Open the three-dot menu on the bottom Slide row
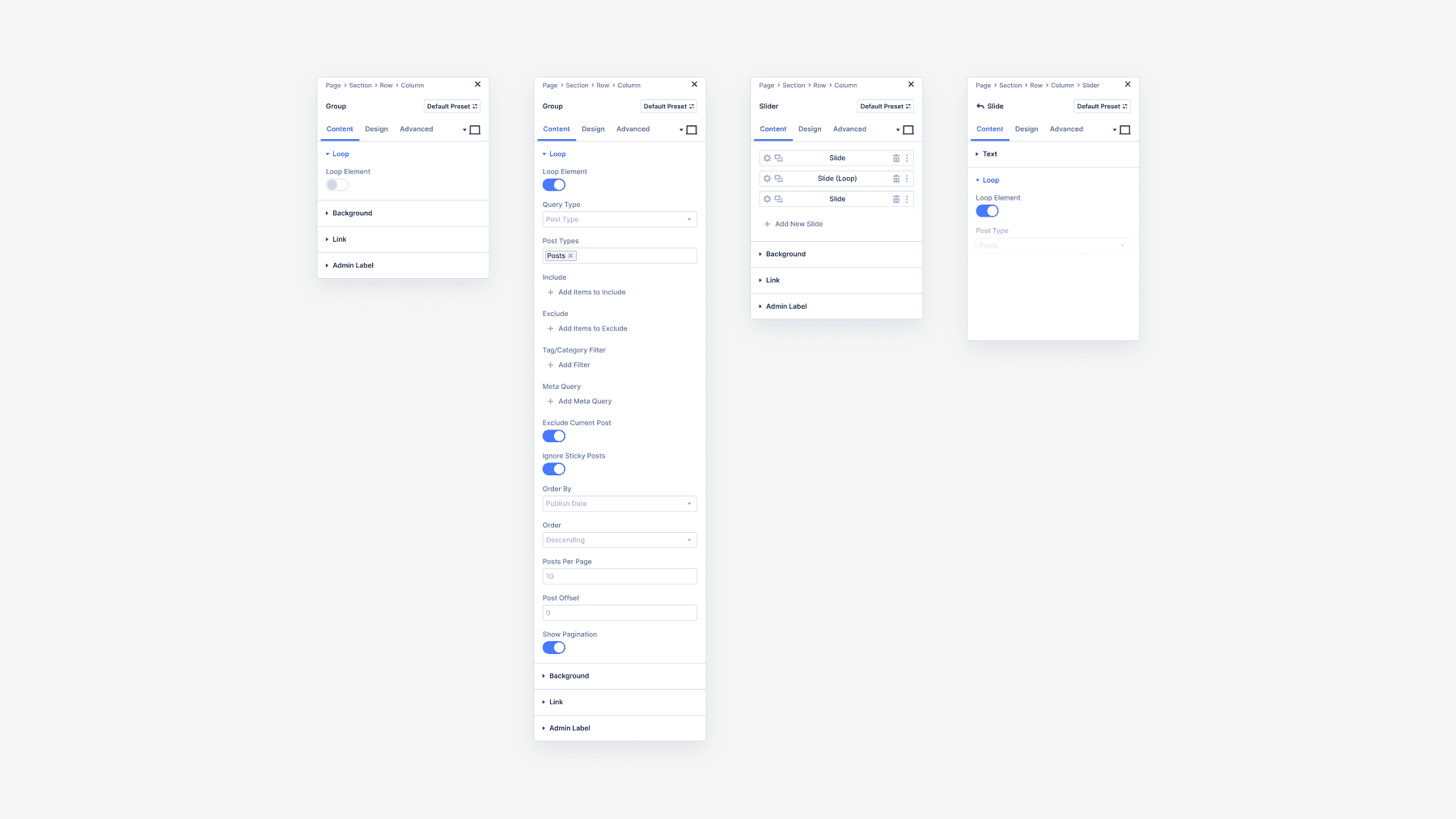 (x=907, y=199)
